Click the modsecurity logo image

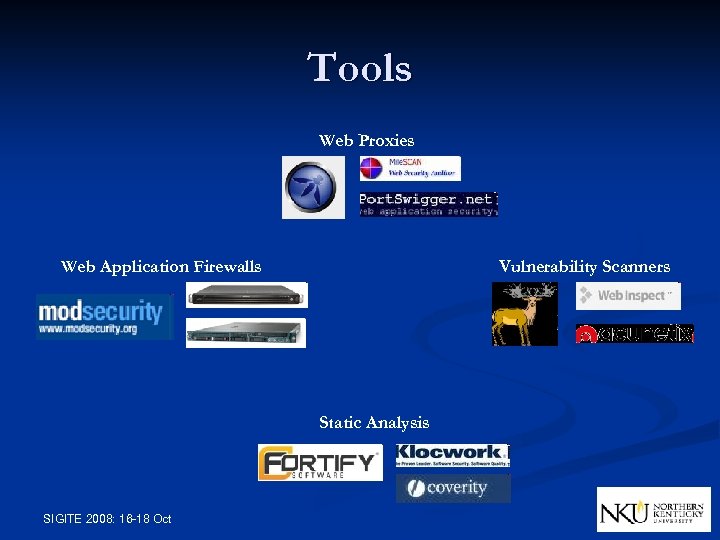pyautogui.click(x=104, y=317)
